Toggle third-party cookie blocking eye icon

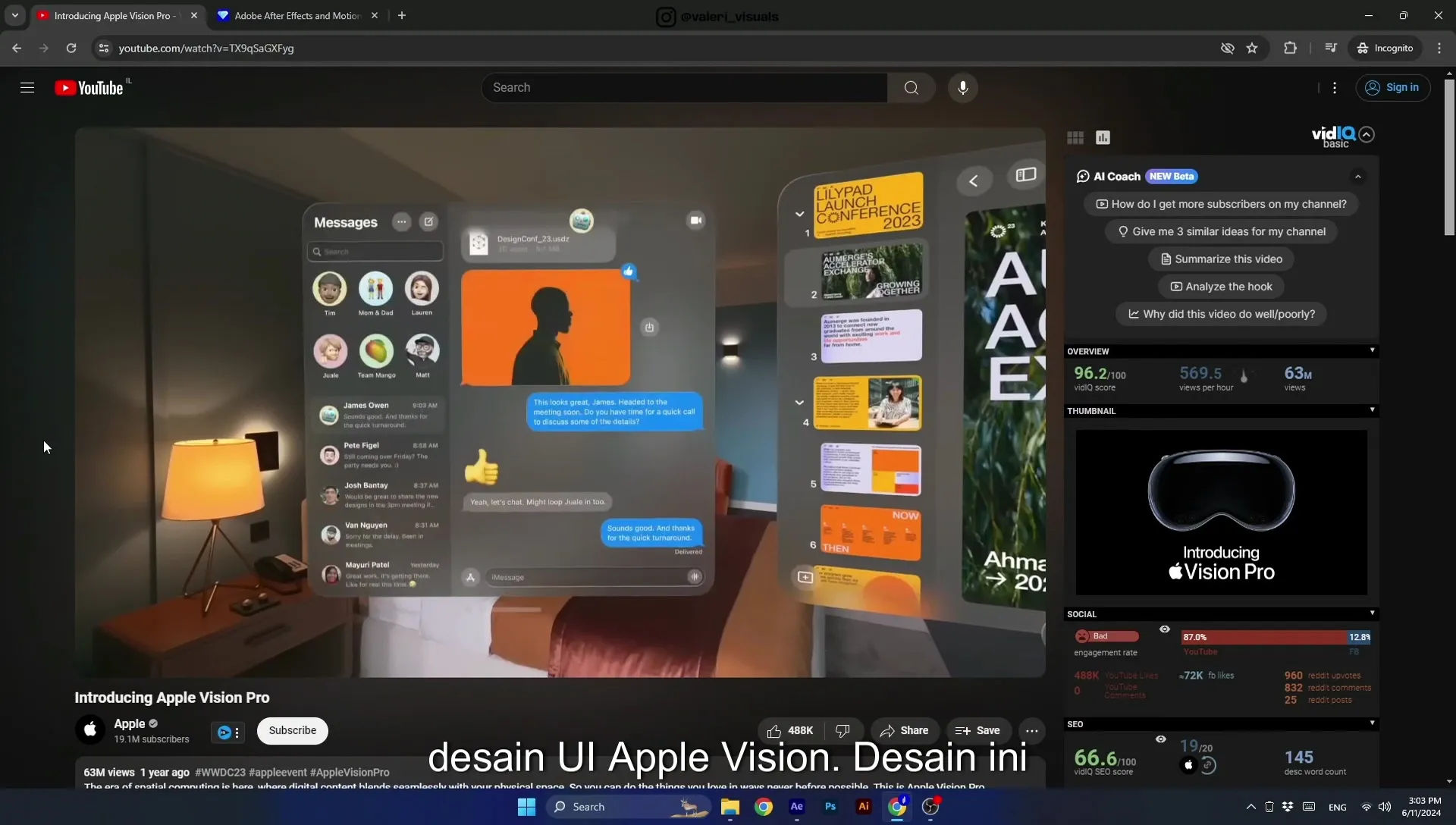(x=1227, y=48)
